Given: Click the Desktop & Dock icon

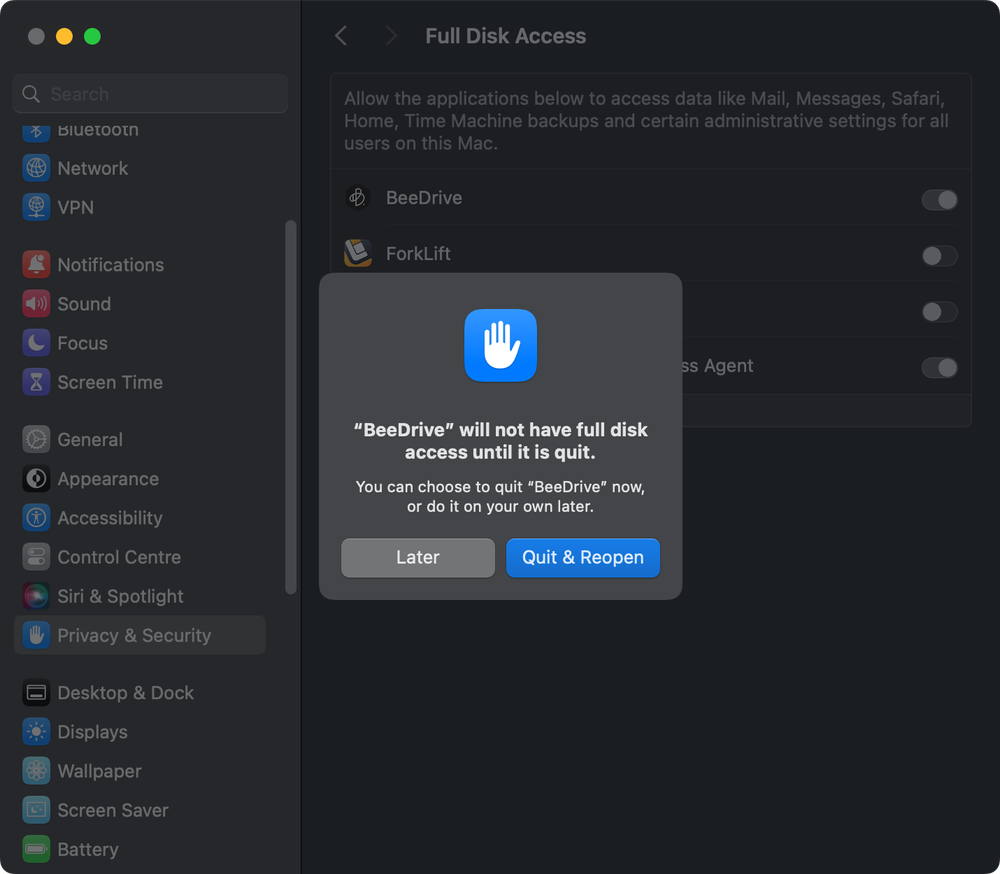Looking at the screenshot, I should (x=36, y=693).
